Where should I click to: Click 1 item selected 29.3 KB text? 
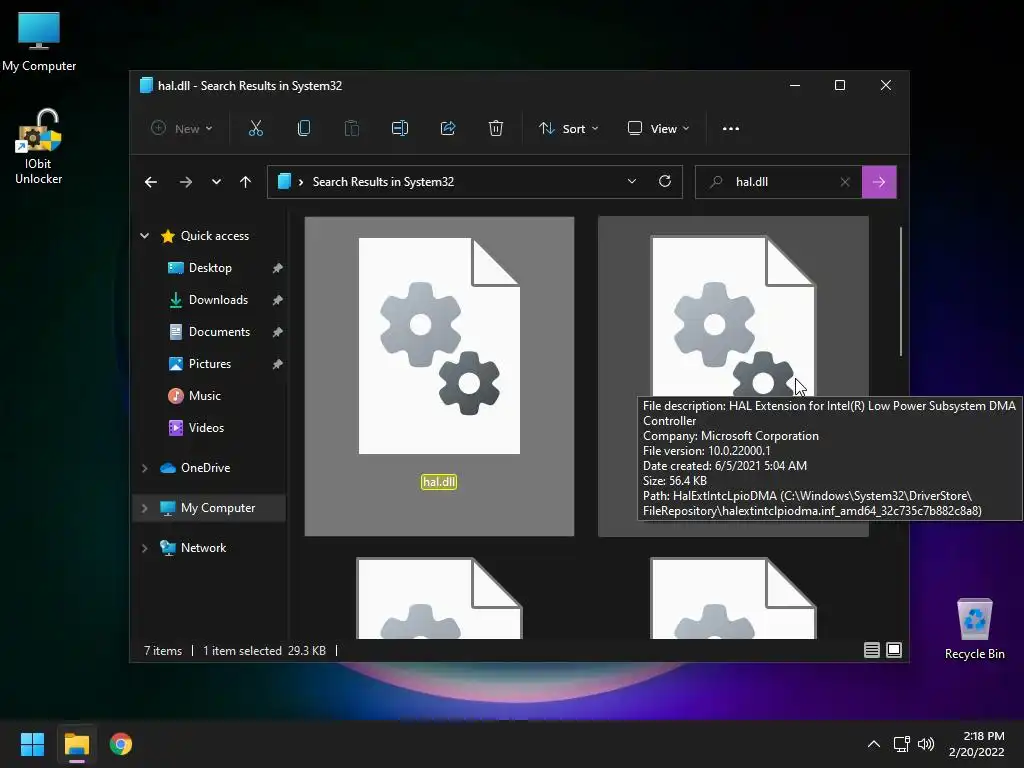264,650
